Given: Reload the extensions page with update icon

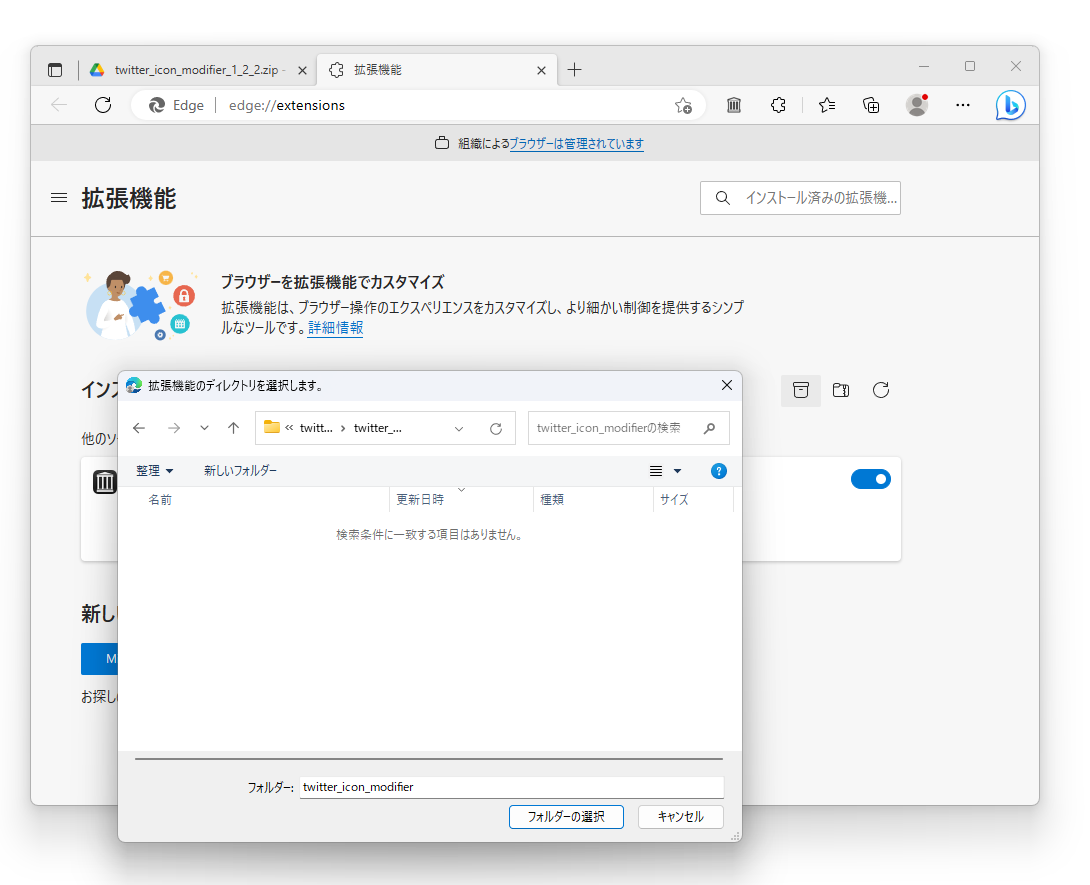Looking at the screenshot, I should 880,390.
